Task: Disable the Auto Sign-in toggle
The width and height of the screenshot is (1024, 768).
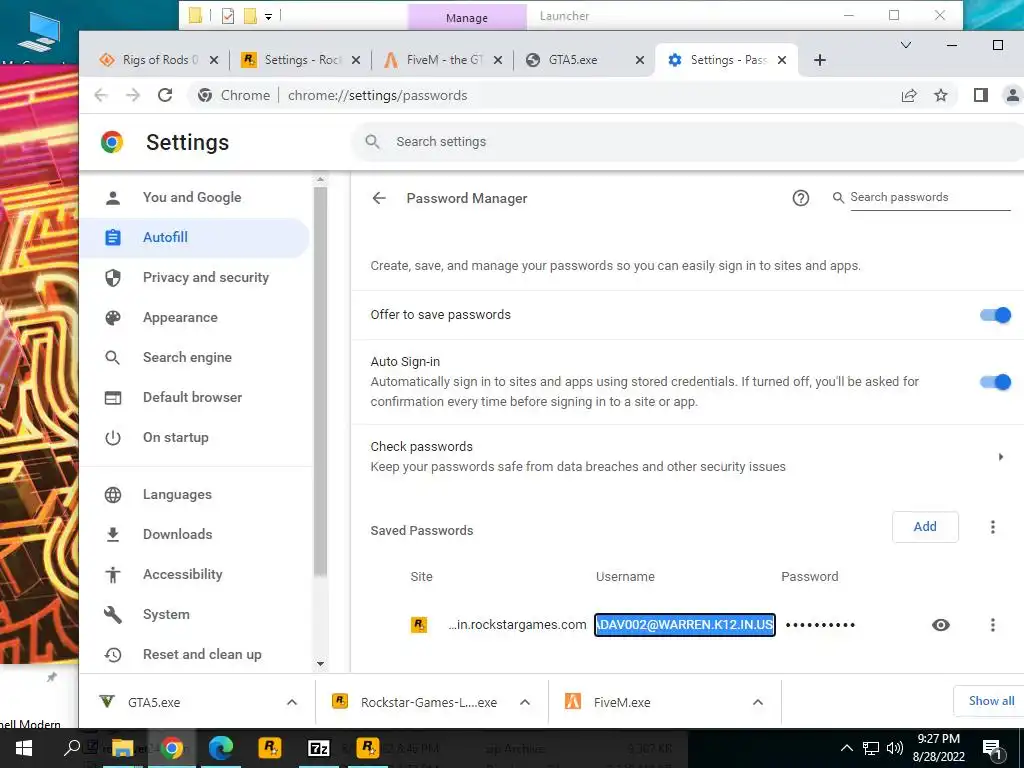Action: click(x=995, y=381)
